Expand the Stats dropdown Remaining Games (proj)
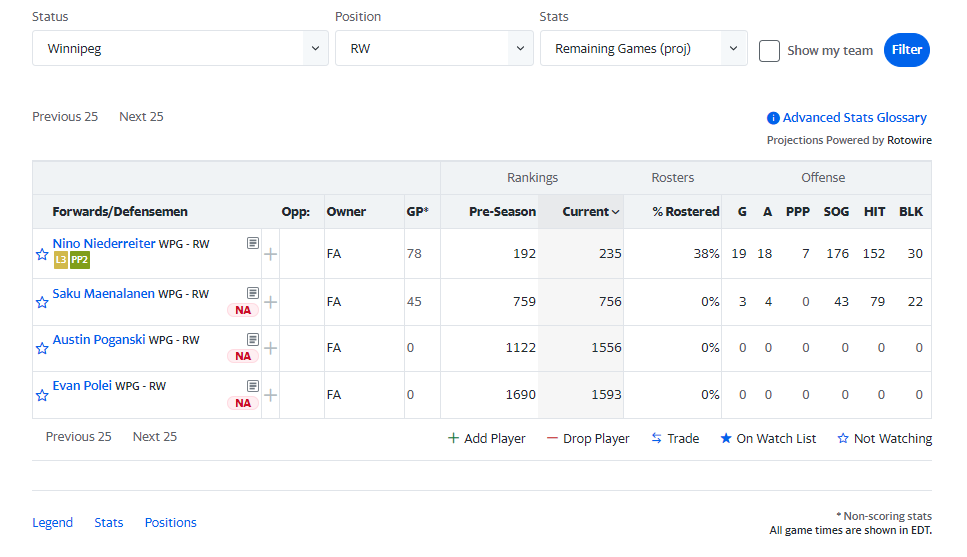967x557 pixels. point(644,48)
